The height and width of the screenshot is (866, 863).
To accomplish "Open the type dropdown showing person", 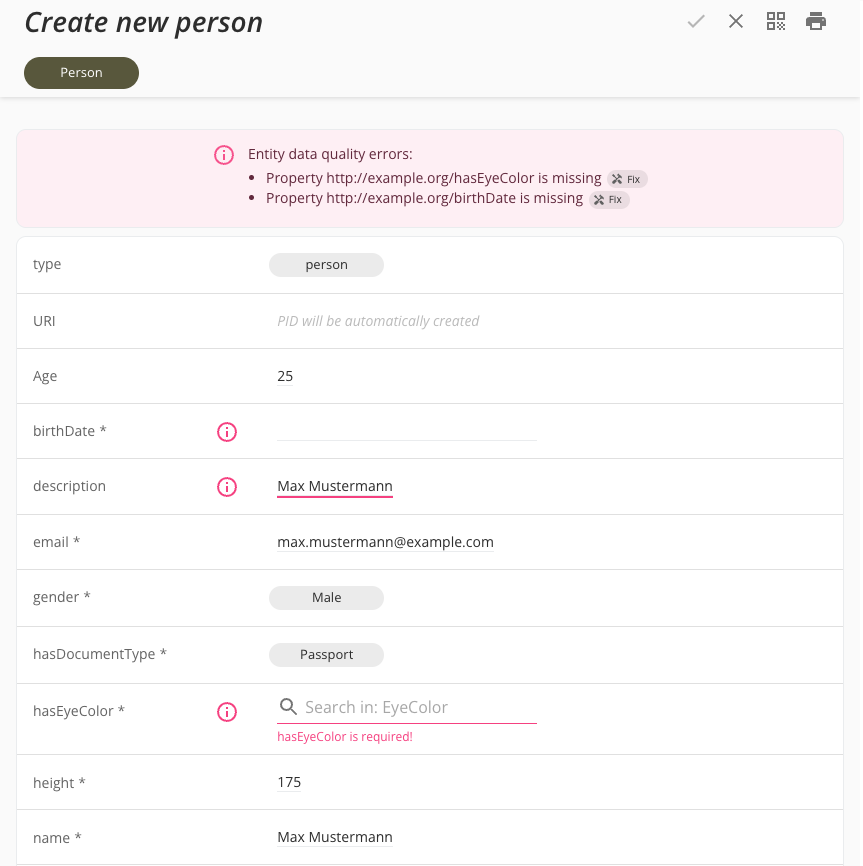I will click(326, 264).
